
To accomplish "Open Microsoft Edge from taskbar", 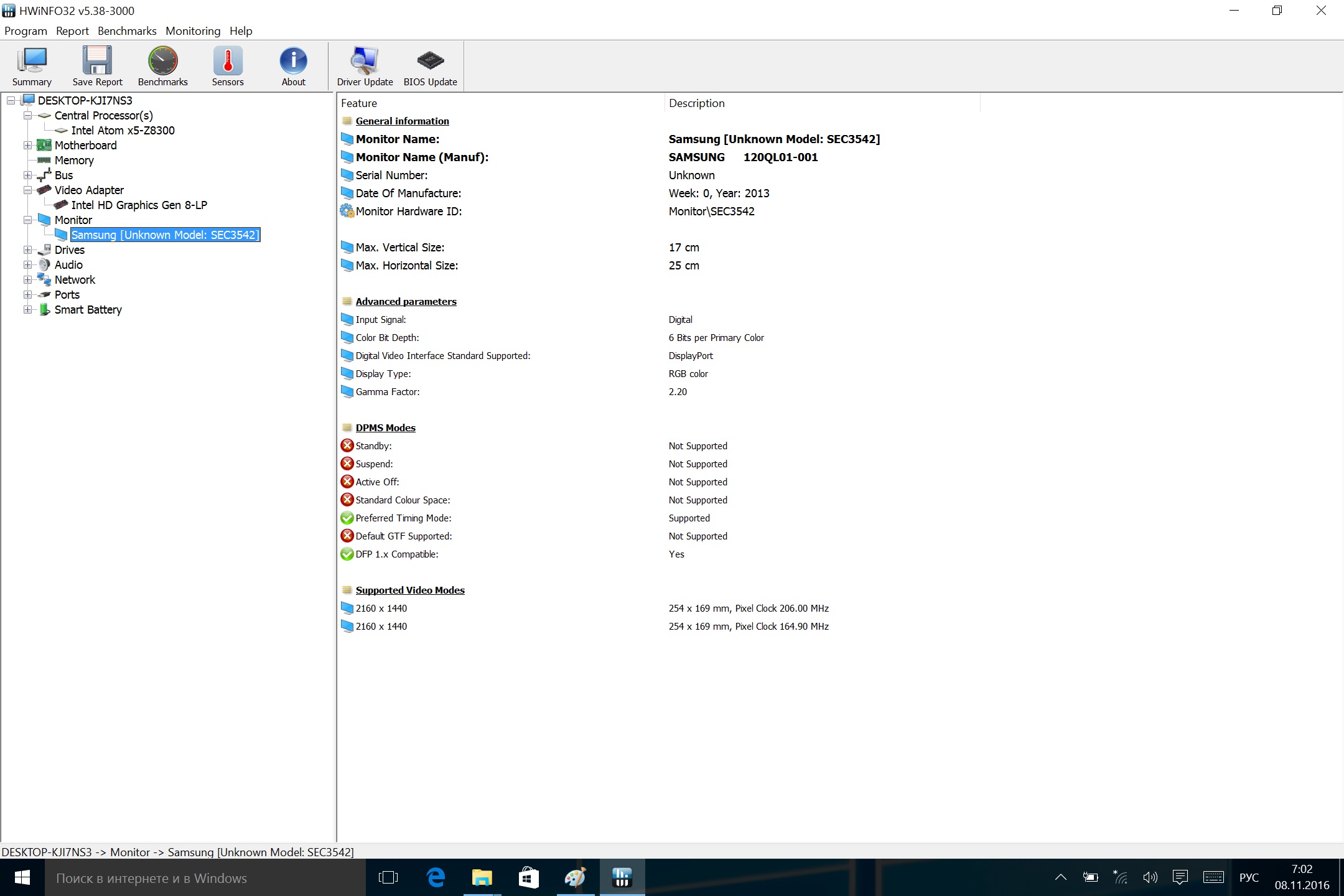I will pos(436,877).
